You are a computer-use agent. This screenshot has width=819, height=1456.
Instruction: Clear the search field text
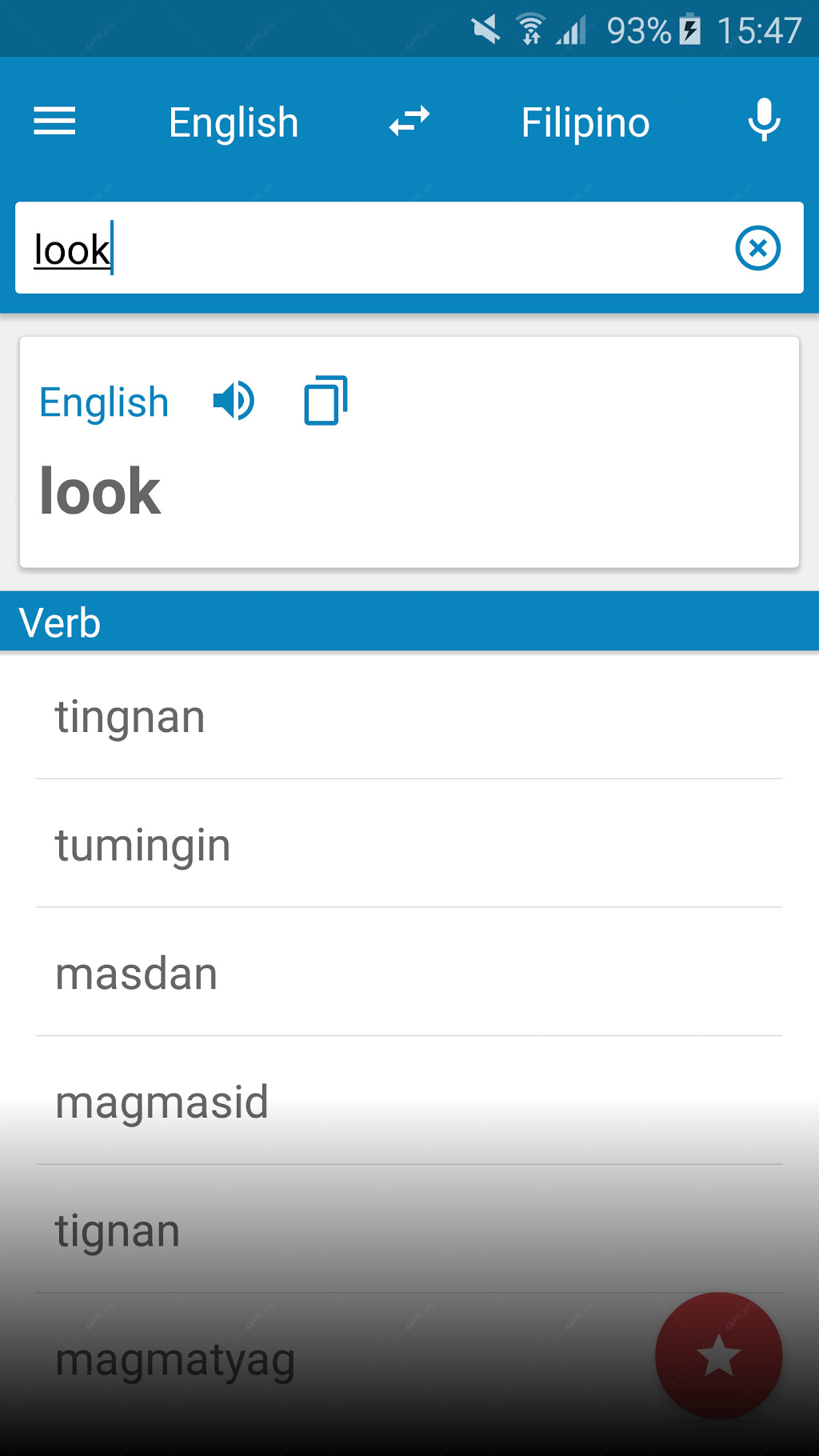[x=757, y=248]
